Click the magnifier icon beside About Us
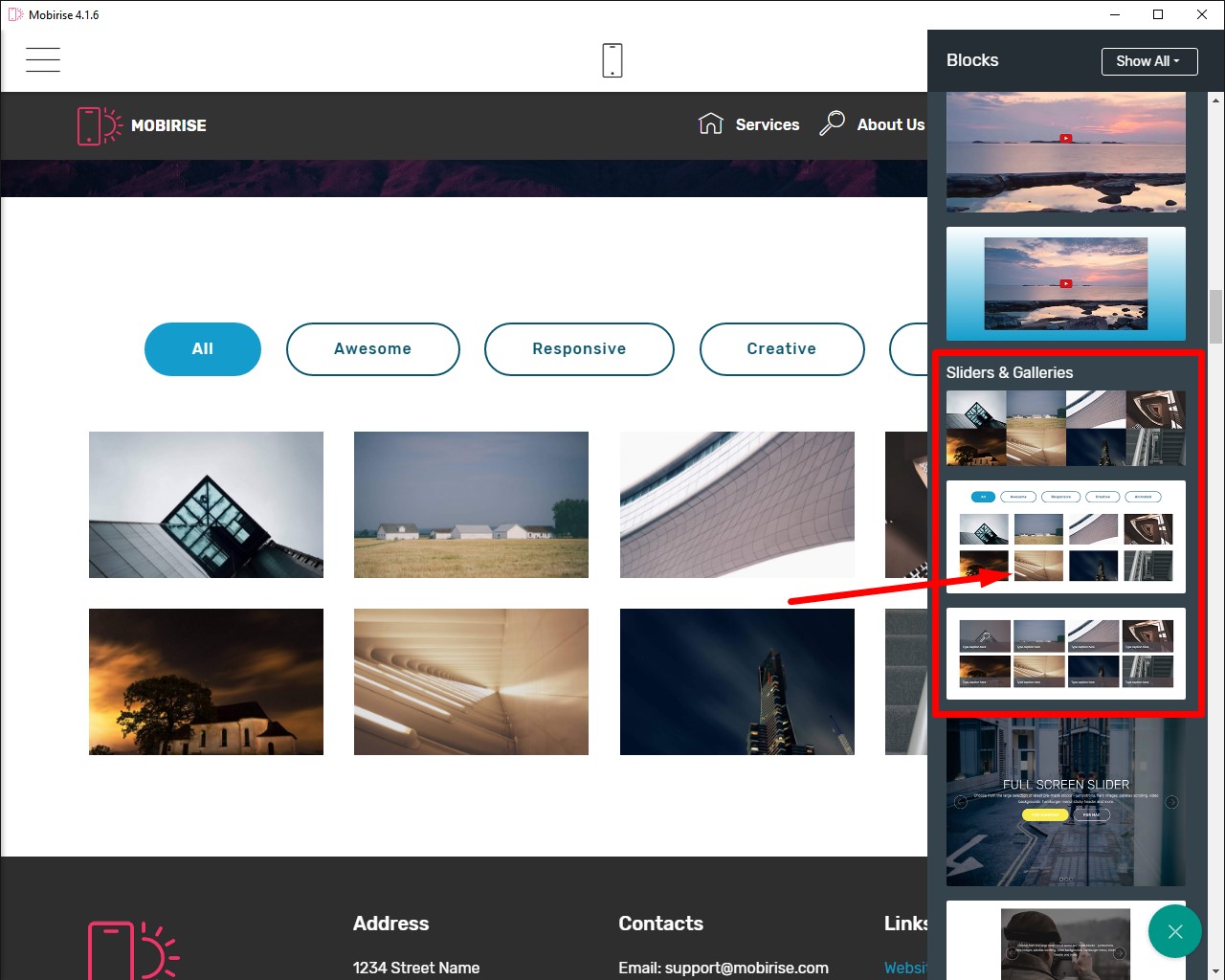Image resolution: width=1225 pixels, height=980 pixels. (832, 122)
